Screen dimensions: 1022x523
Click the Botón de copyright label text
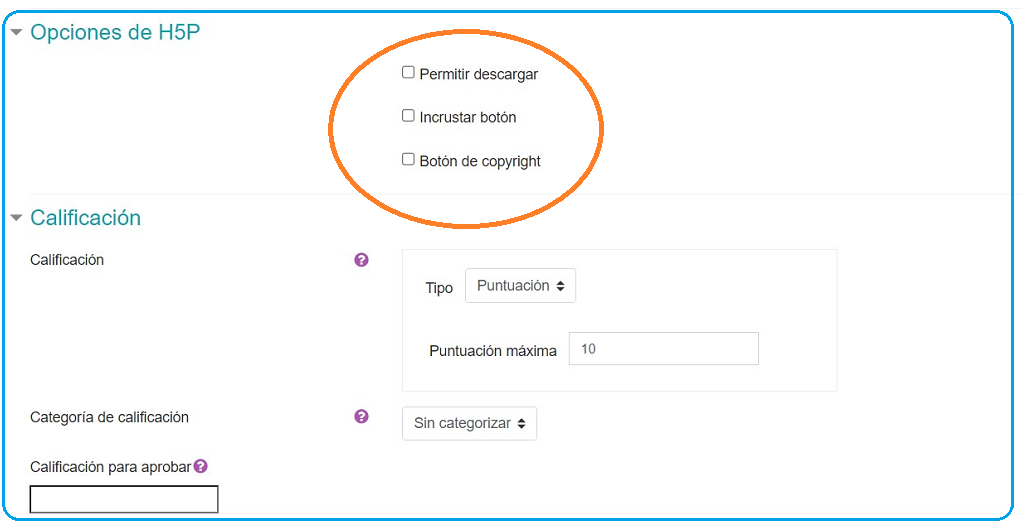(480, 161)
